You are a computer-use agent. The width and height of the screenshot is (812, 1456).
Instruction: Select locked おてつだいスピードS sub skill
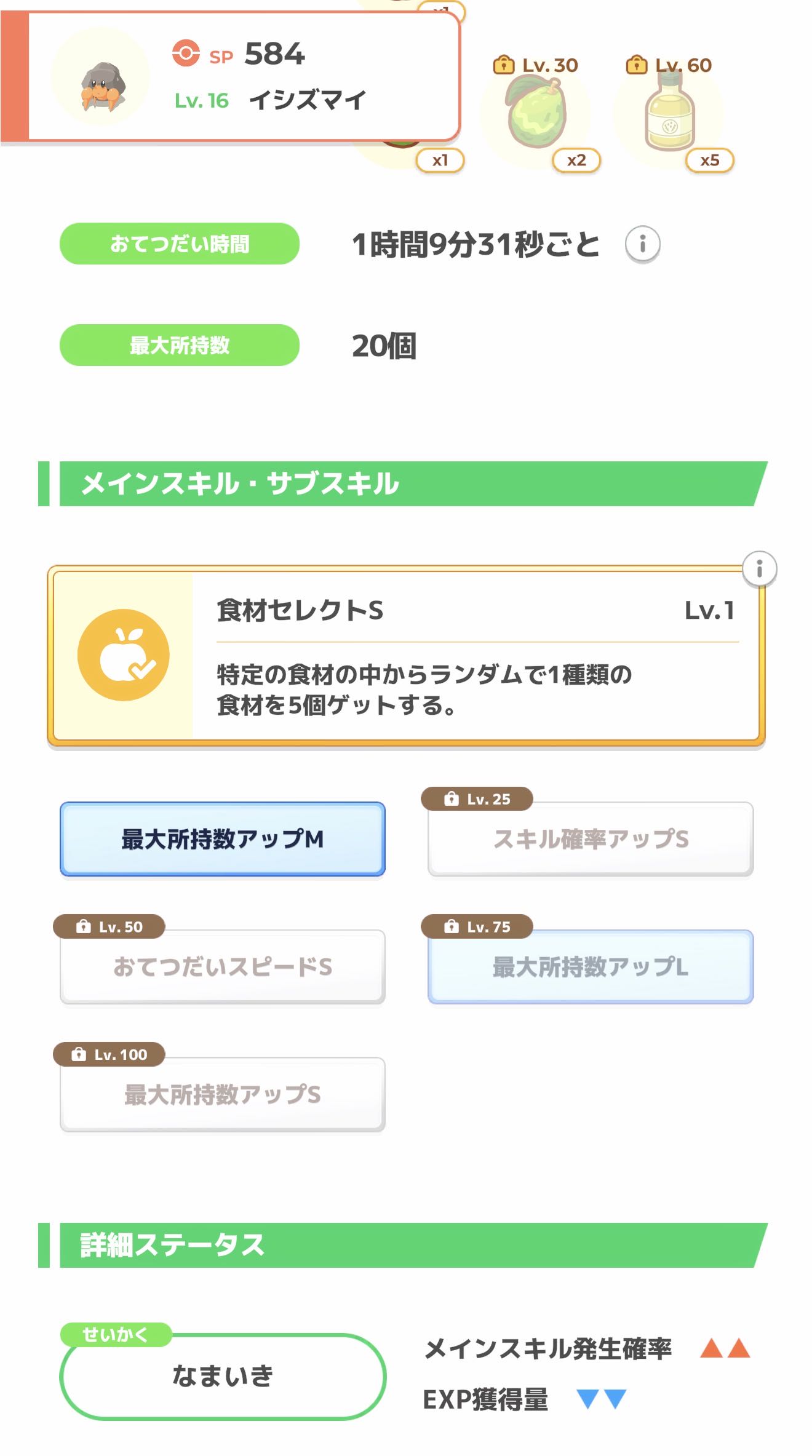pos(222,966)
